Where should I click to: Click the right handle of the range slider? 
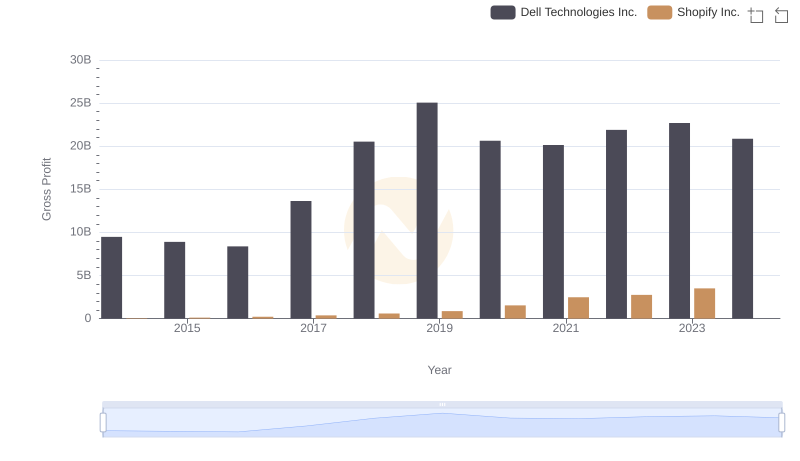(x=781, y=423)
